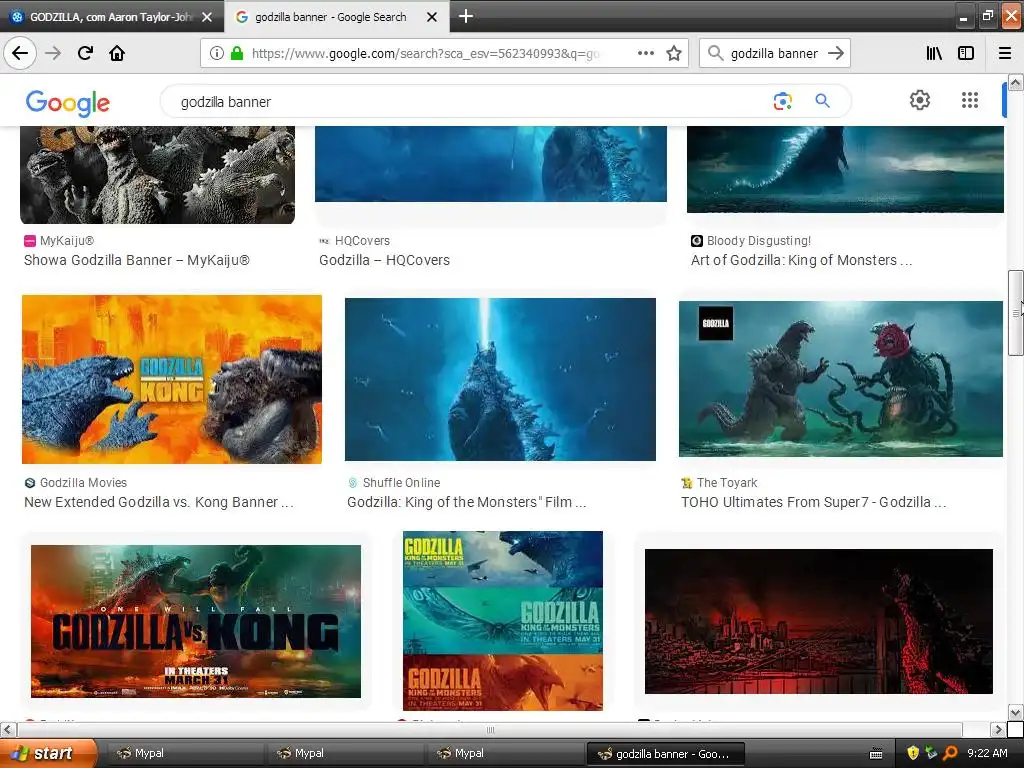
Task: View the secure connection padlock details
Action: (x=236, y=54)
